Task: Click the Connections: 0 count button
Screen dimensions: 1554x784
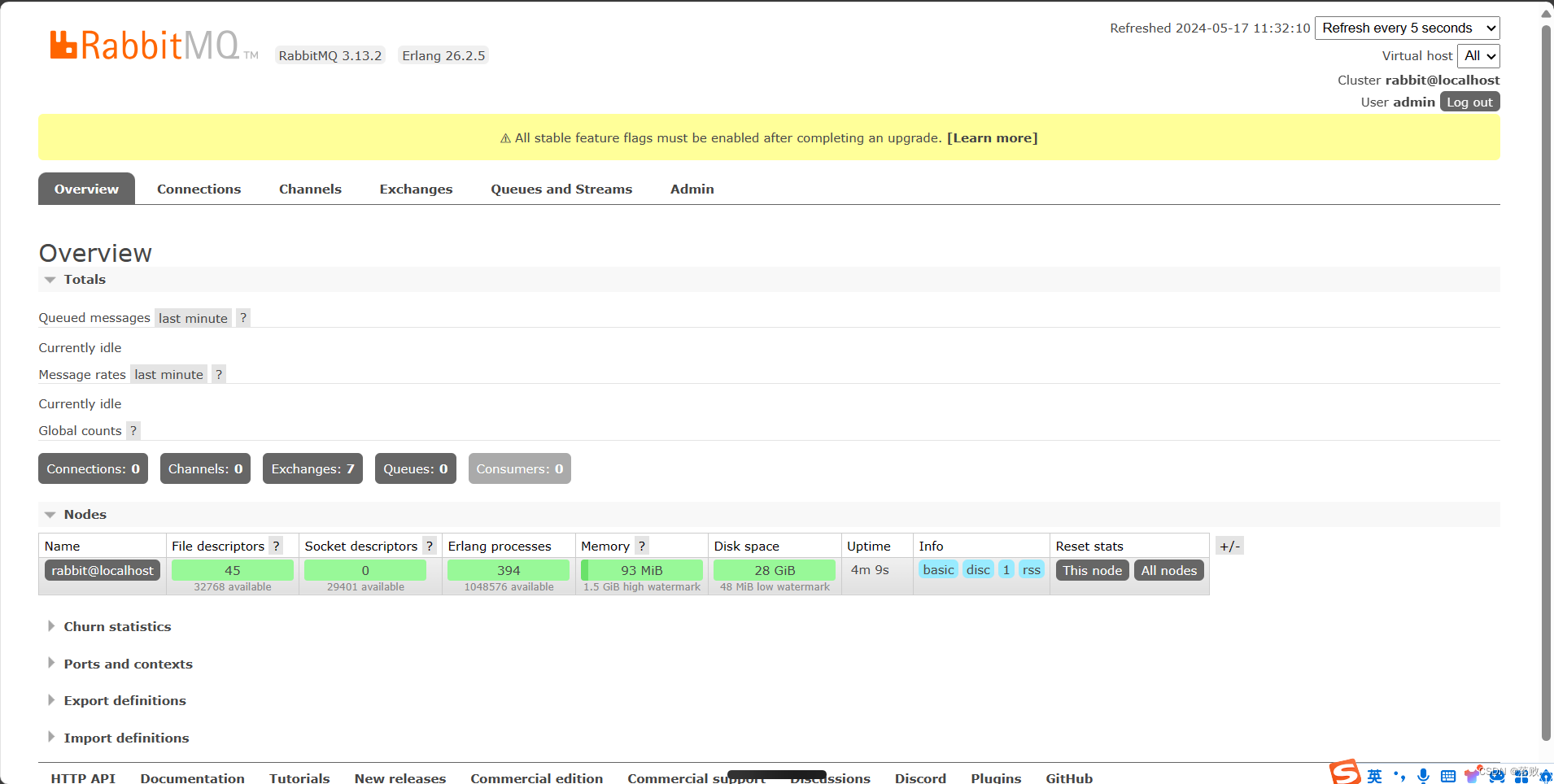Action: pyautogui.click(x=93, y=468)
